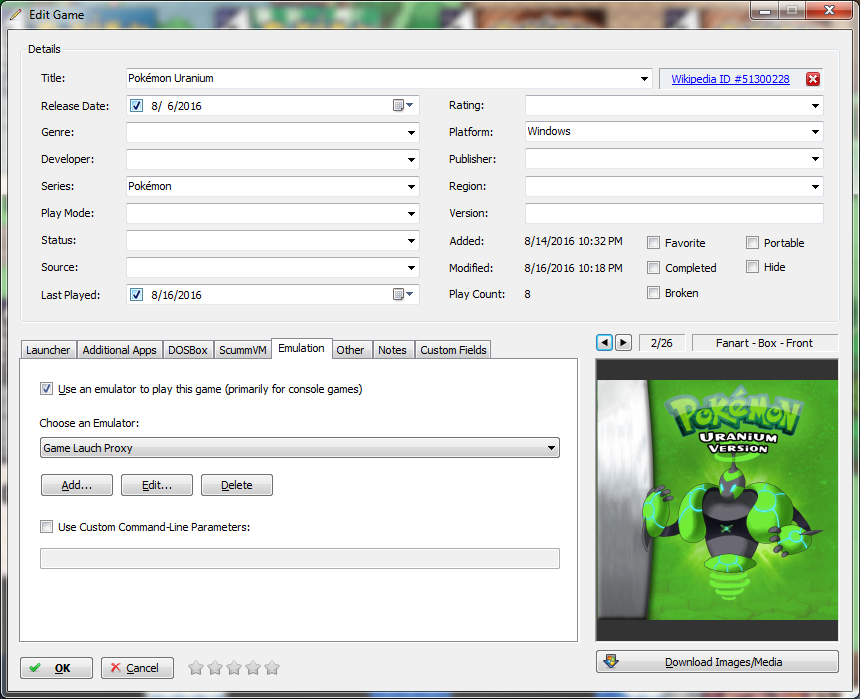
Task: Open the Region dropdown
Action: click(x=815, y=187)
